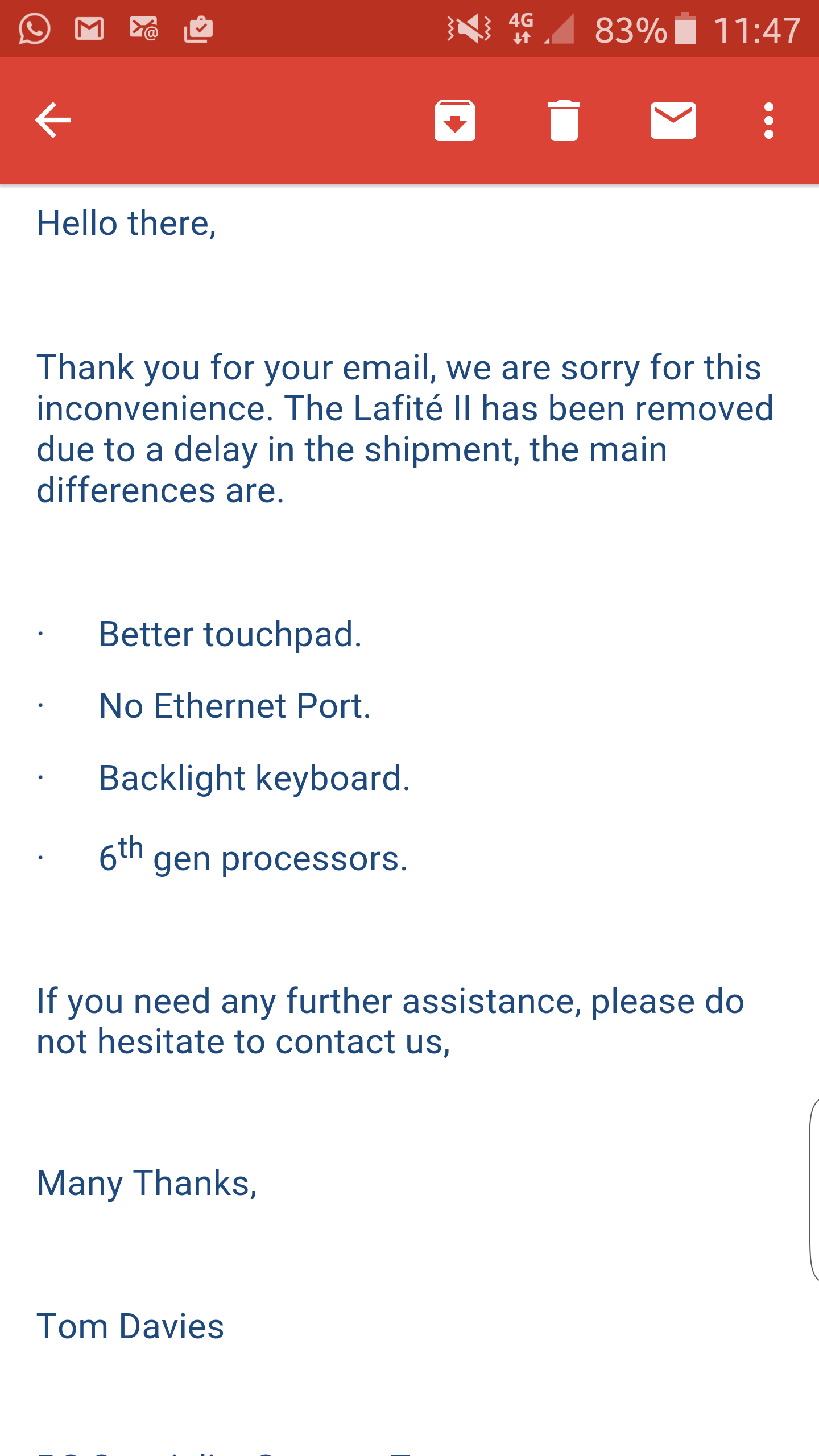Tap the muted vibrate sound icon
This screenshot has height=1456, width=819.
click(x=469, y=28)
